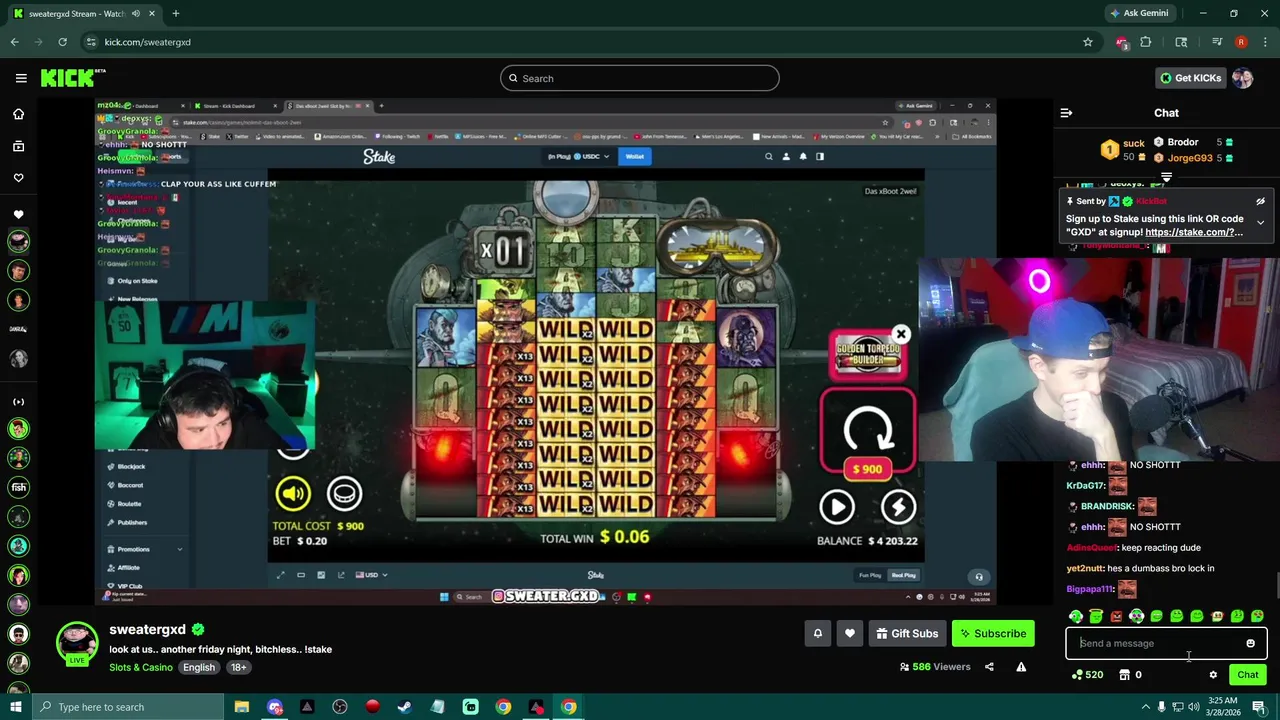
Task: Toggle slot game sound speaker button
Action: (x=293, y=493)
